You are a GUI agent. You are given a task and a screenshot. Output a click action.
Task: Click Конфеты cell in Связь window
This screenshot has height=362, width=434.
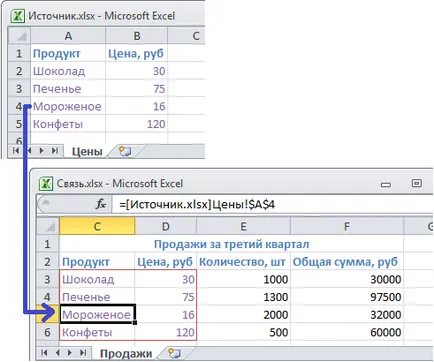(x=97, y=332)
